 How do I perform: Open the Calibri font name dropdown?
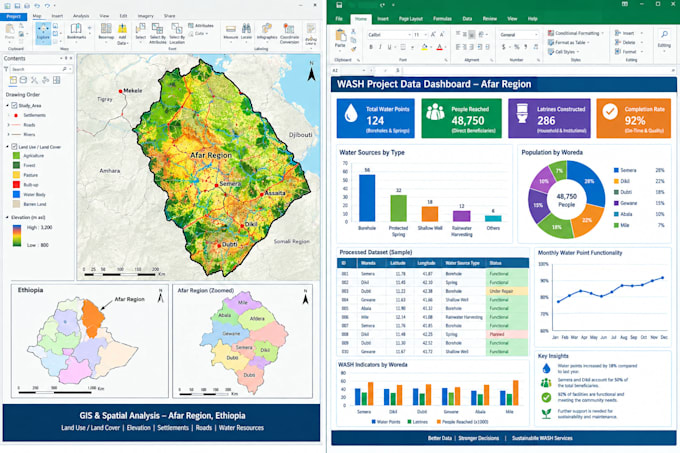pos(409,34)
